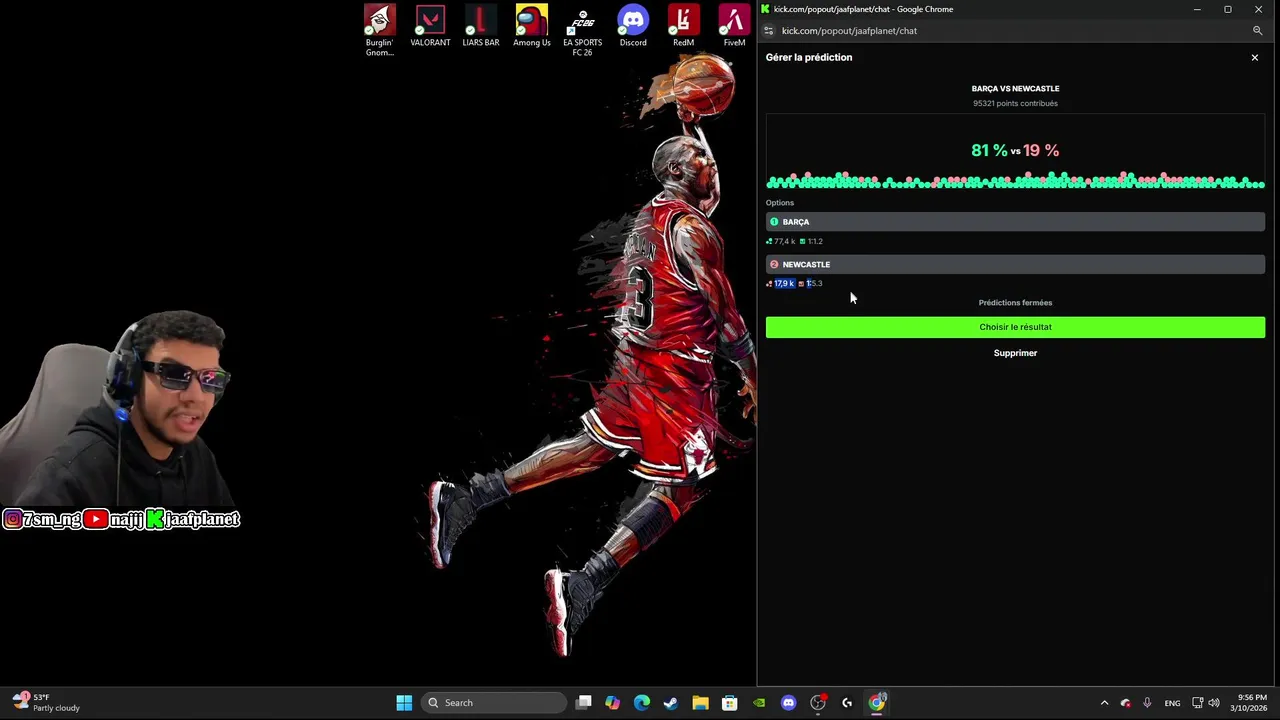Open the weather widget showing 53°F
The image size is (1280, 720).
pyautogui.click(x=47, y=703)
